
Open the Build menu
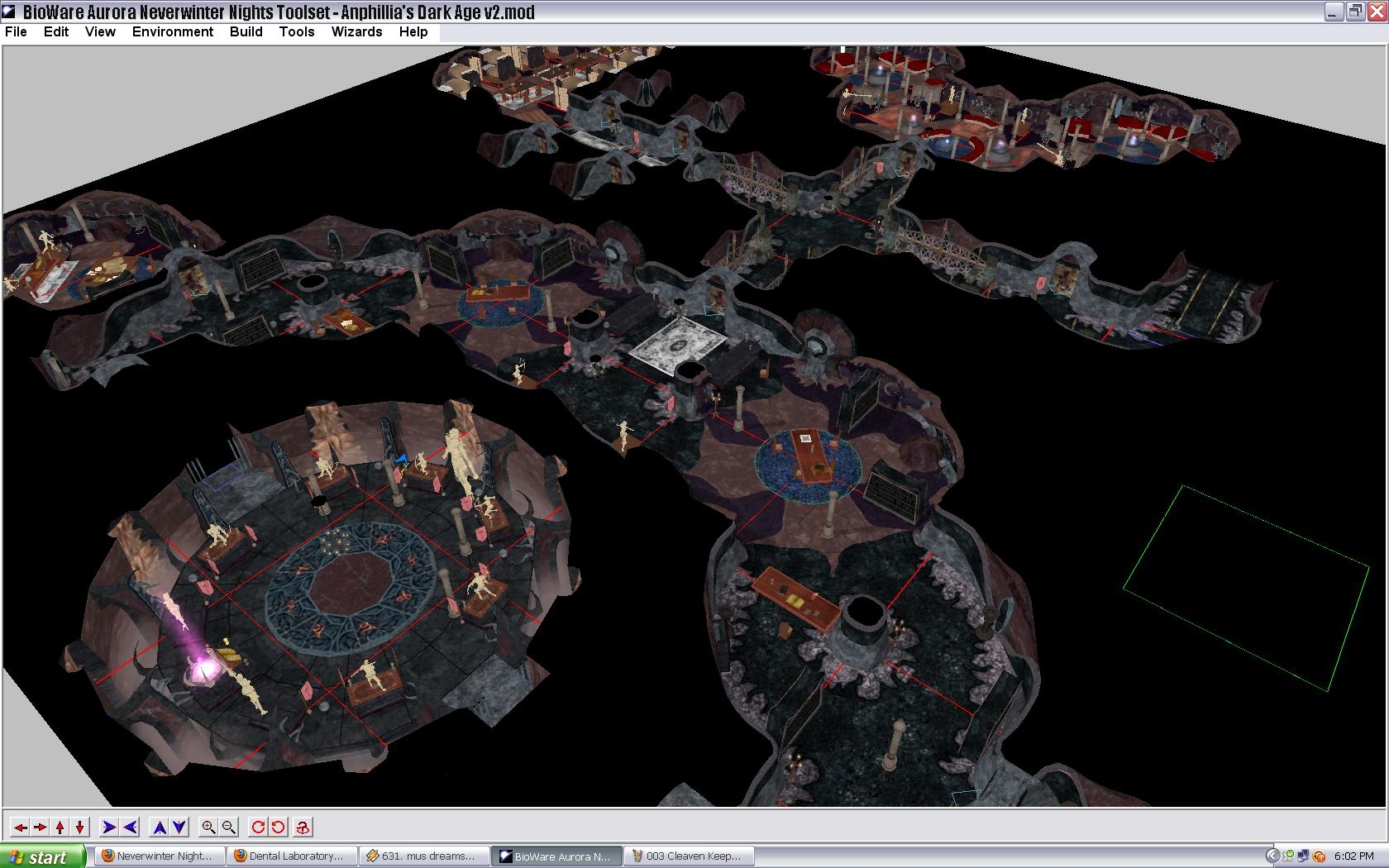(x=246, y=31)
